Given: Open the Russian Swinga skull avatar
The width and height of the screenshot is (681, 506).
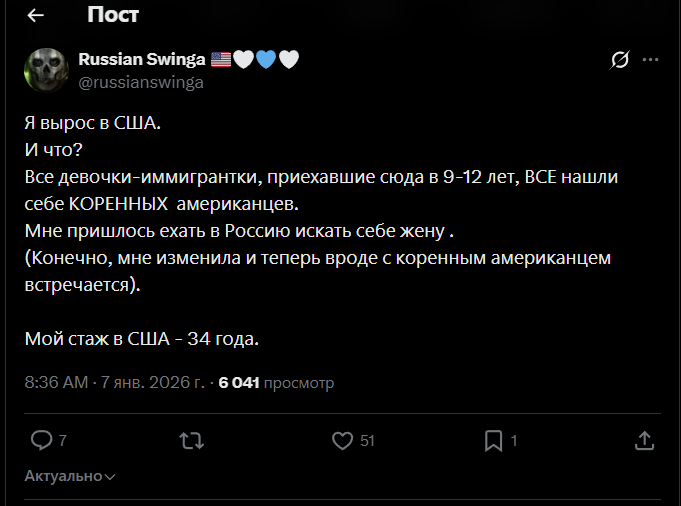Looking at the screenshot, I should [x=46, y=70].
